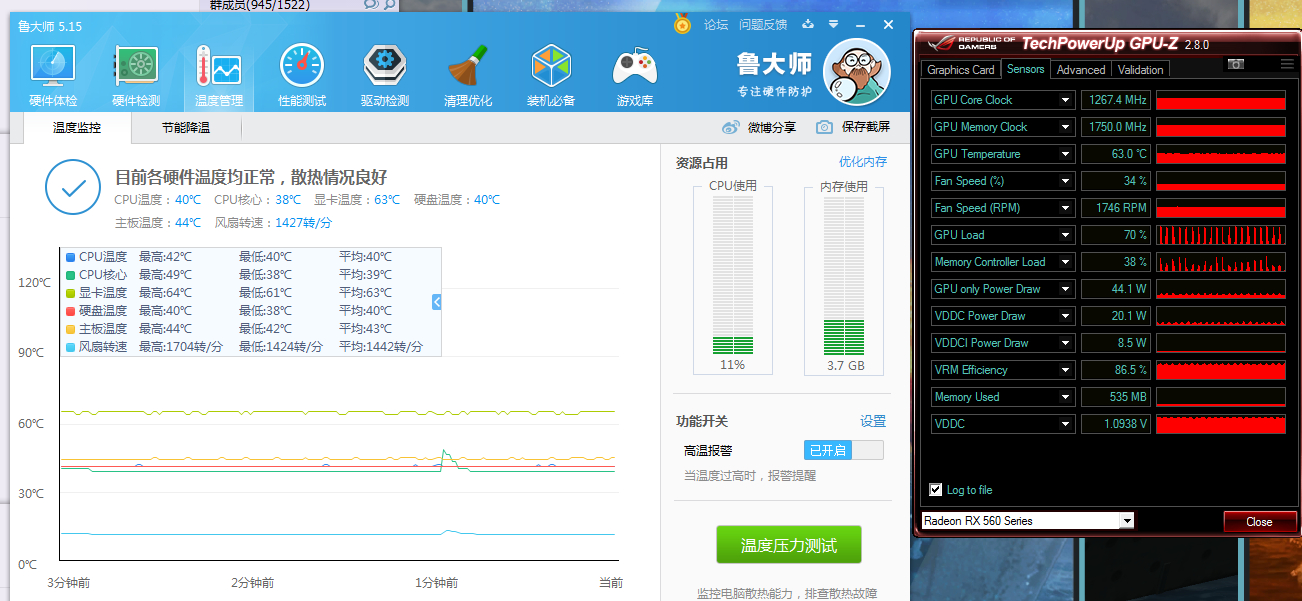Toggle the 风扇转速 cyan legend marker

click(70, 347)
